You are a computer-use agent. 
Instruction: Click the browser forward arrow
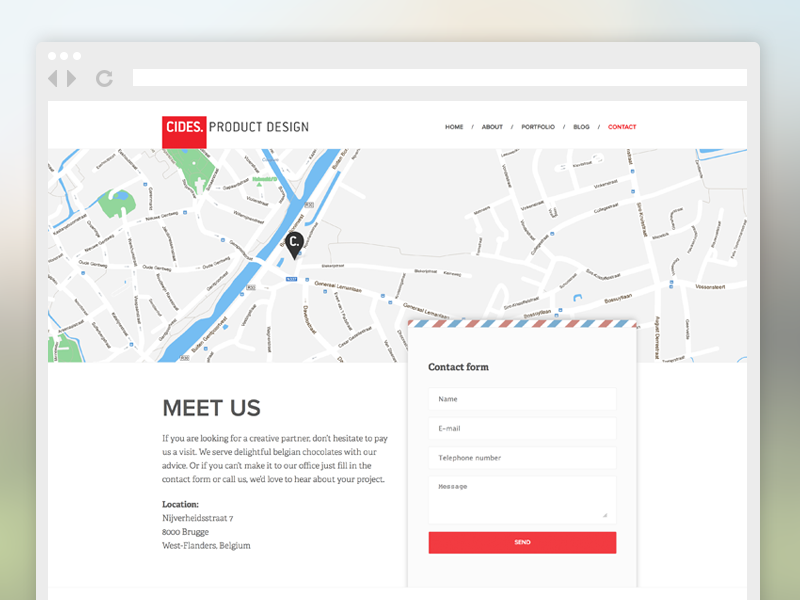tap(70, 77)
